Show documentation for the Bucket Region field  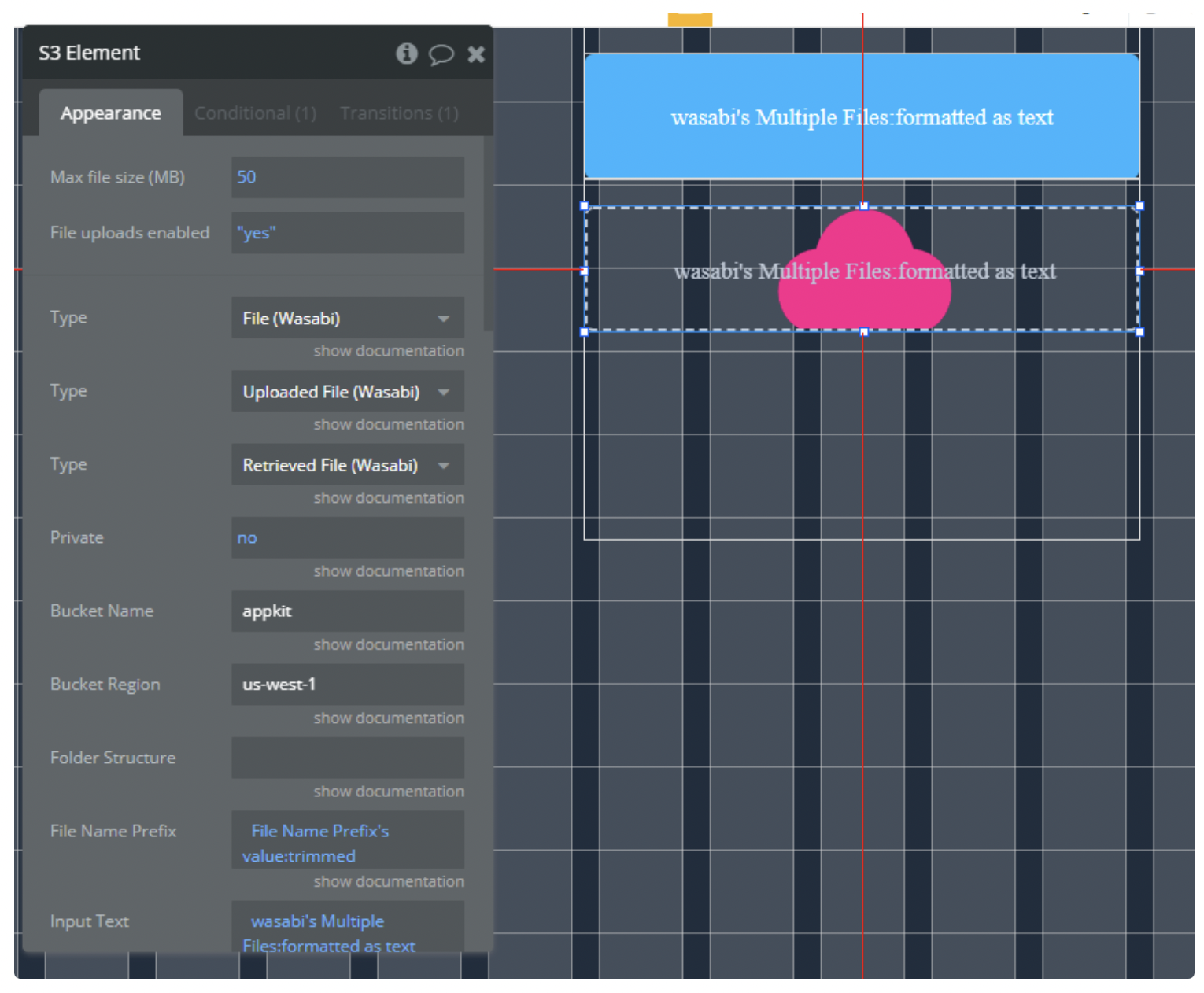point(389,718)
